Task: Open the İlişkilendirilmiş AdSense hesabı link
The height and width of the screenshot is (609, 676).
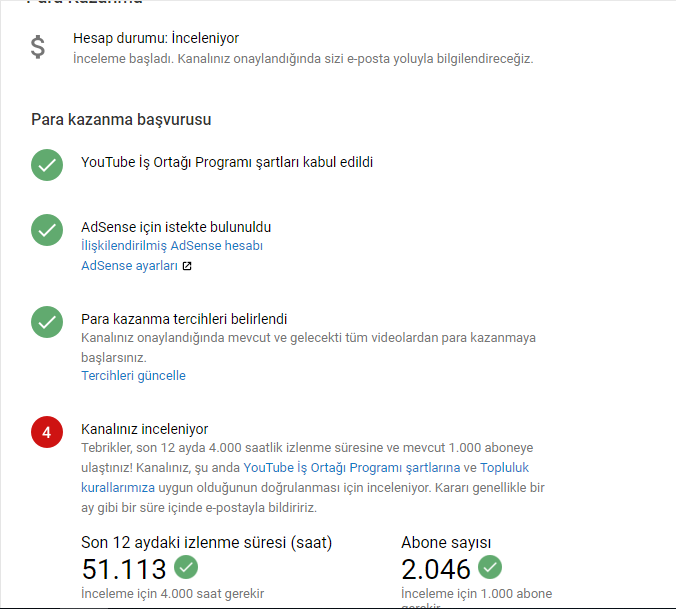Action: point(172,246)
